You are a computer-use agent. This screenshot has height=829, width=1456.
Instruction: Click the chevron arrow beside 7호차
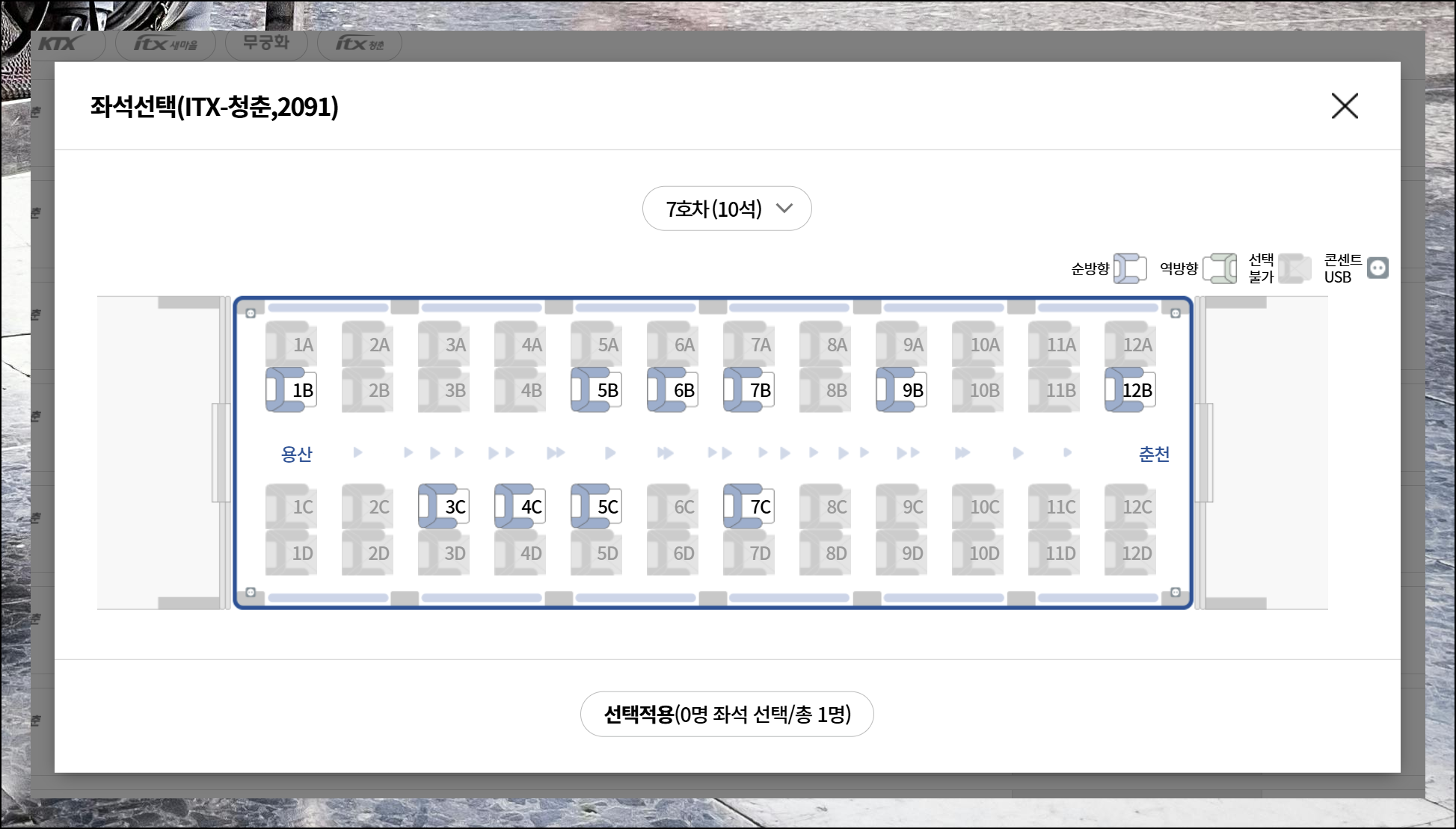pos(784,208)
